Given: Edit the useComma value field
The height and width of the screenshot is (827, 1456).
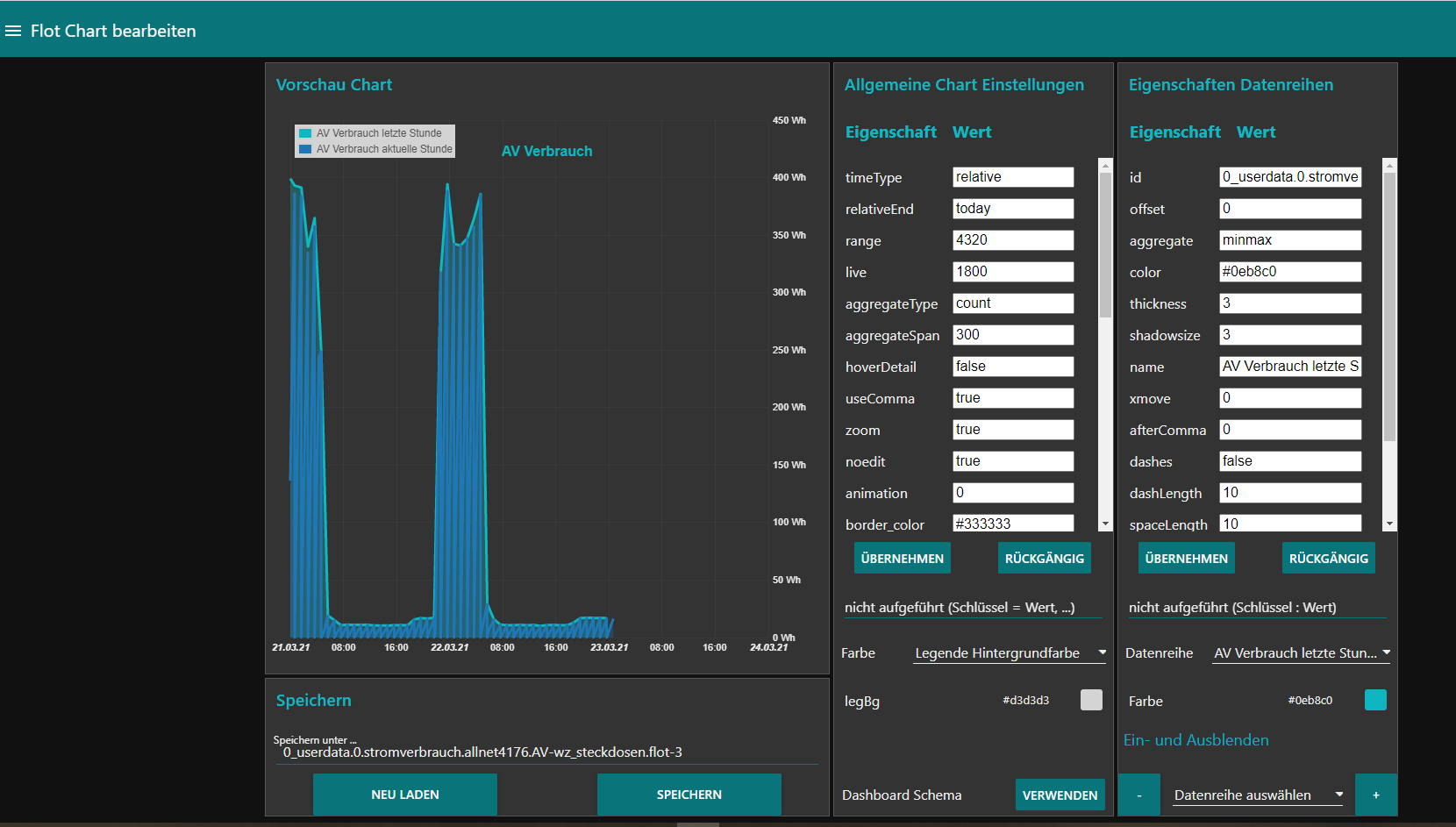Looking at the screenshot, I should click(x=1013, y=398).
